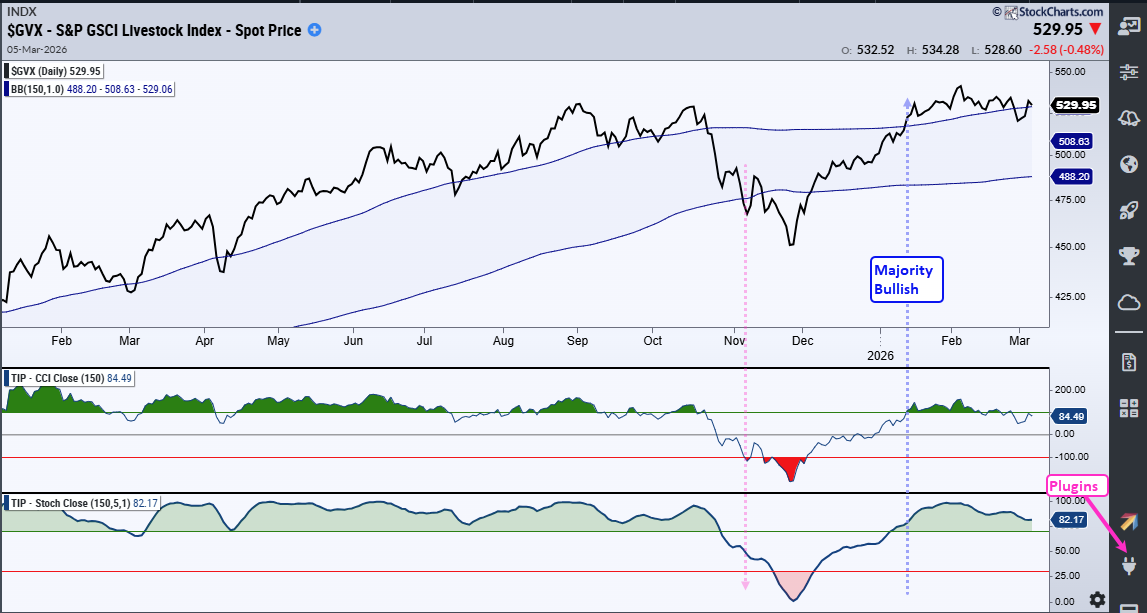
Task: Click the rocket icon in sidebar
Action: click(x=1129, y=210)
